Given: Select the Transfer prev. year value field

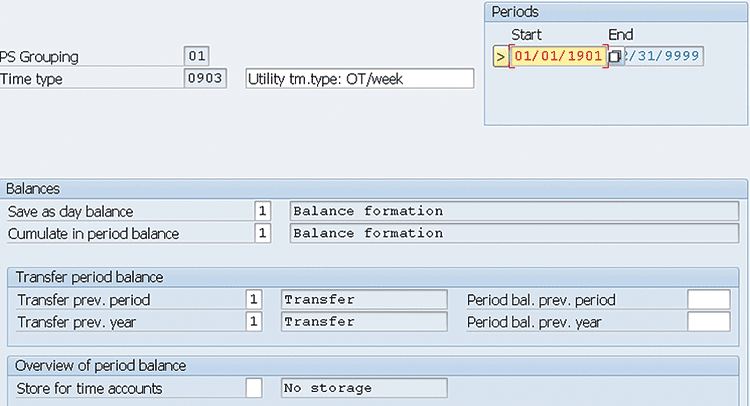Looking at the screenshot, I should coord(253,321).
